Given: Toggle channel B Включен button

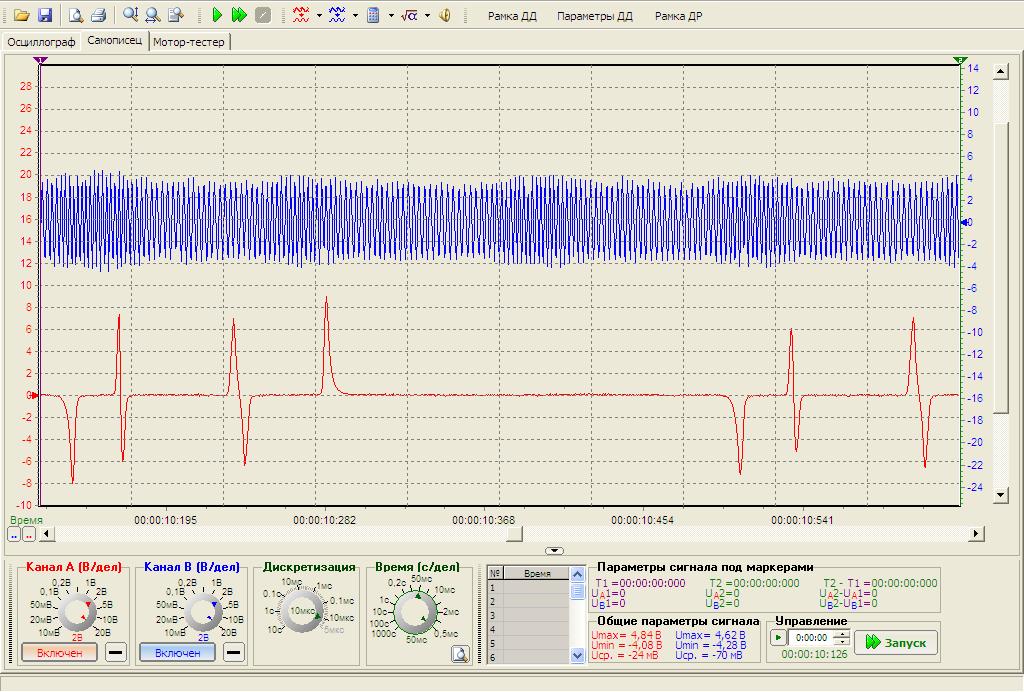Looking at the screenshot, I should tap(178, 652).
